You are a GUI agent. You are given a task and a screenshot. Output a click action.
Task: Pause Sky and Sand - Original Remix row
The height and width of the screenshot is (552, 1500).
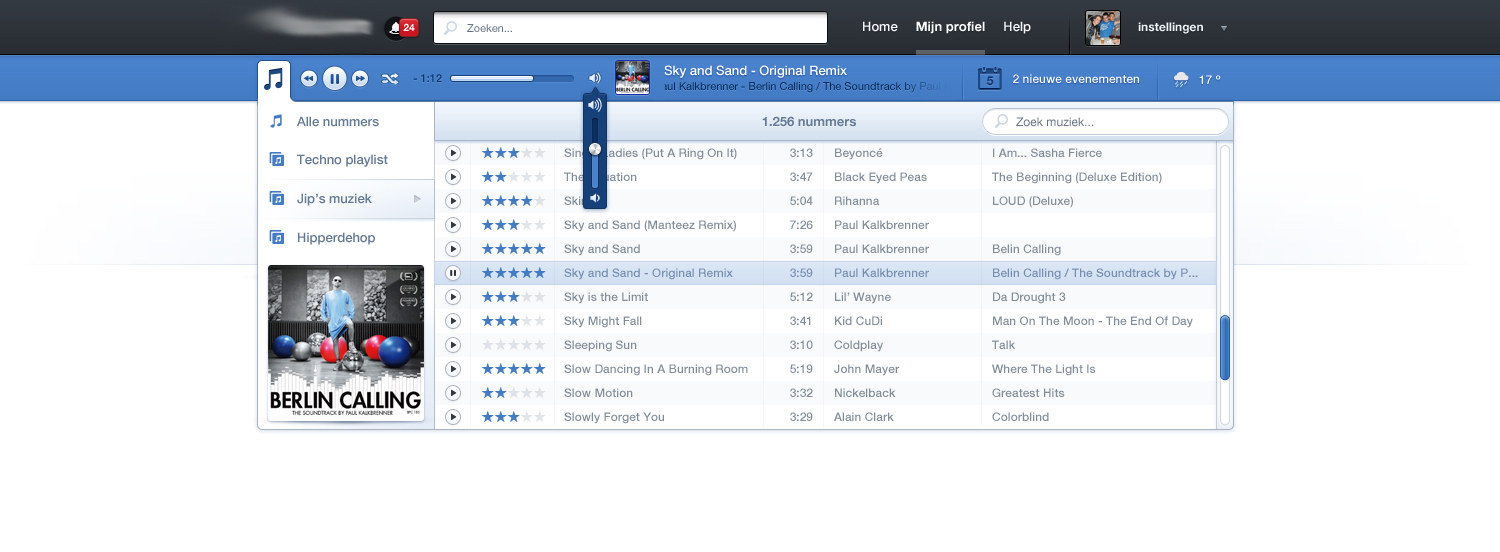(453, 273)
